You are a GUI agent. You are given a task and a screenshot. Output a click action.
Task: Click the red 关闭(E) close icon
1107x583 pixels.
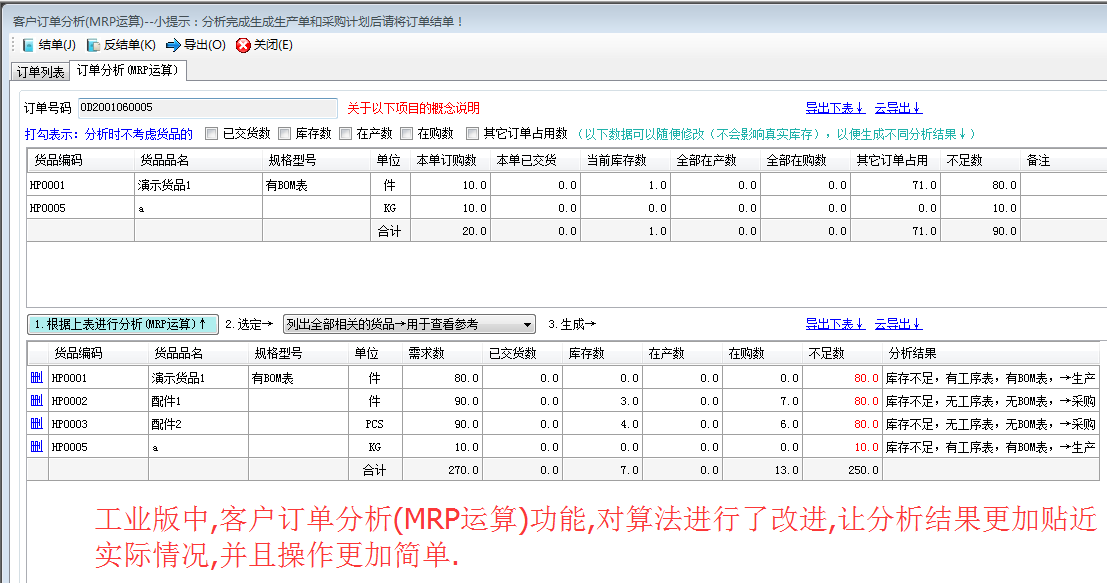pos(240,44)
